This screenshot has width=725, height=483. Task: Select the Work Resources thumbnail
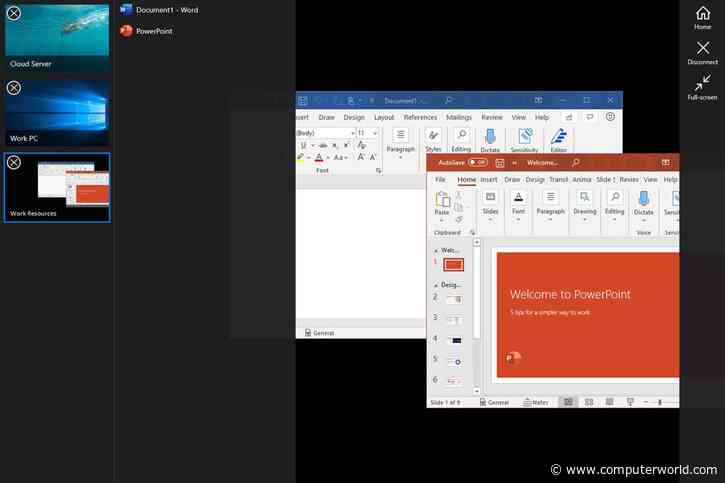point(57,188)
